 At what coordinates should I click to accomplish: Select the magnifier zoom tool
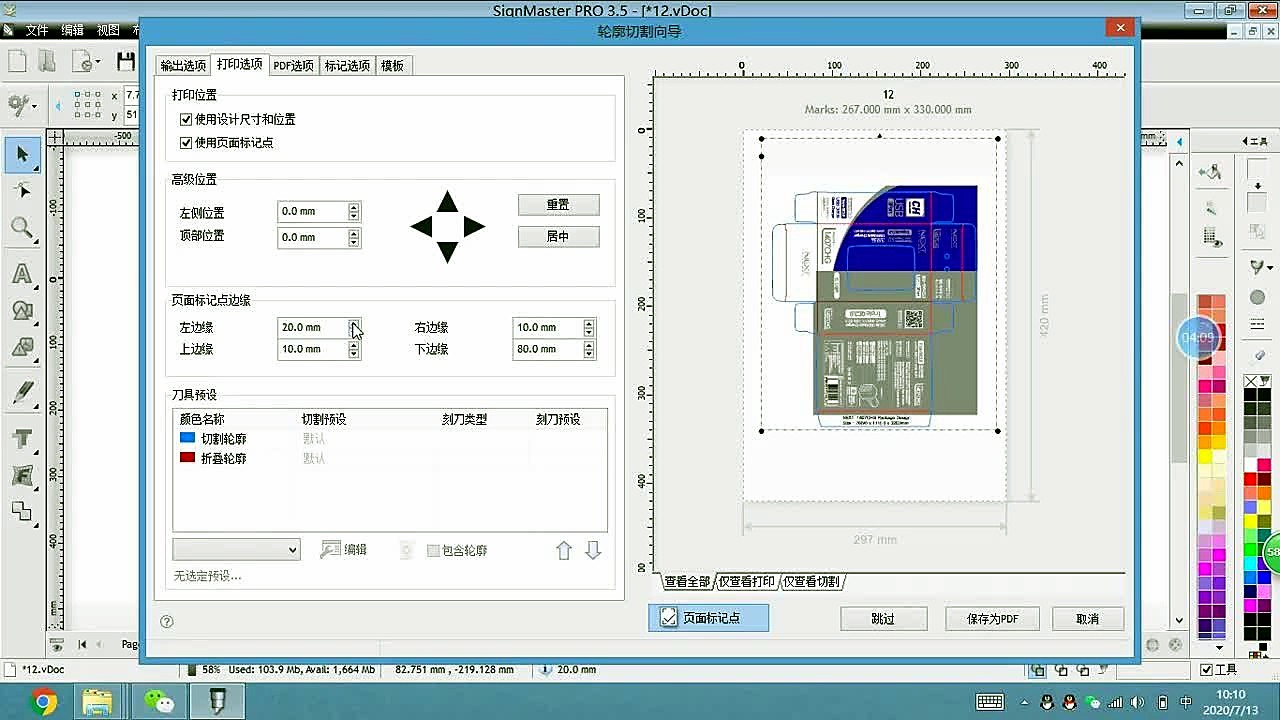click(22, 229)
